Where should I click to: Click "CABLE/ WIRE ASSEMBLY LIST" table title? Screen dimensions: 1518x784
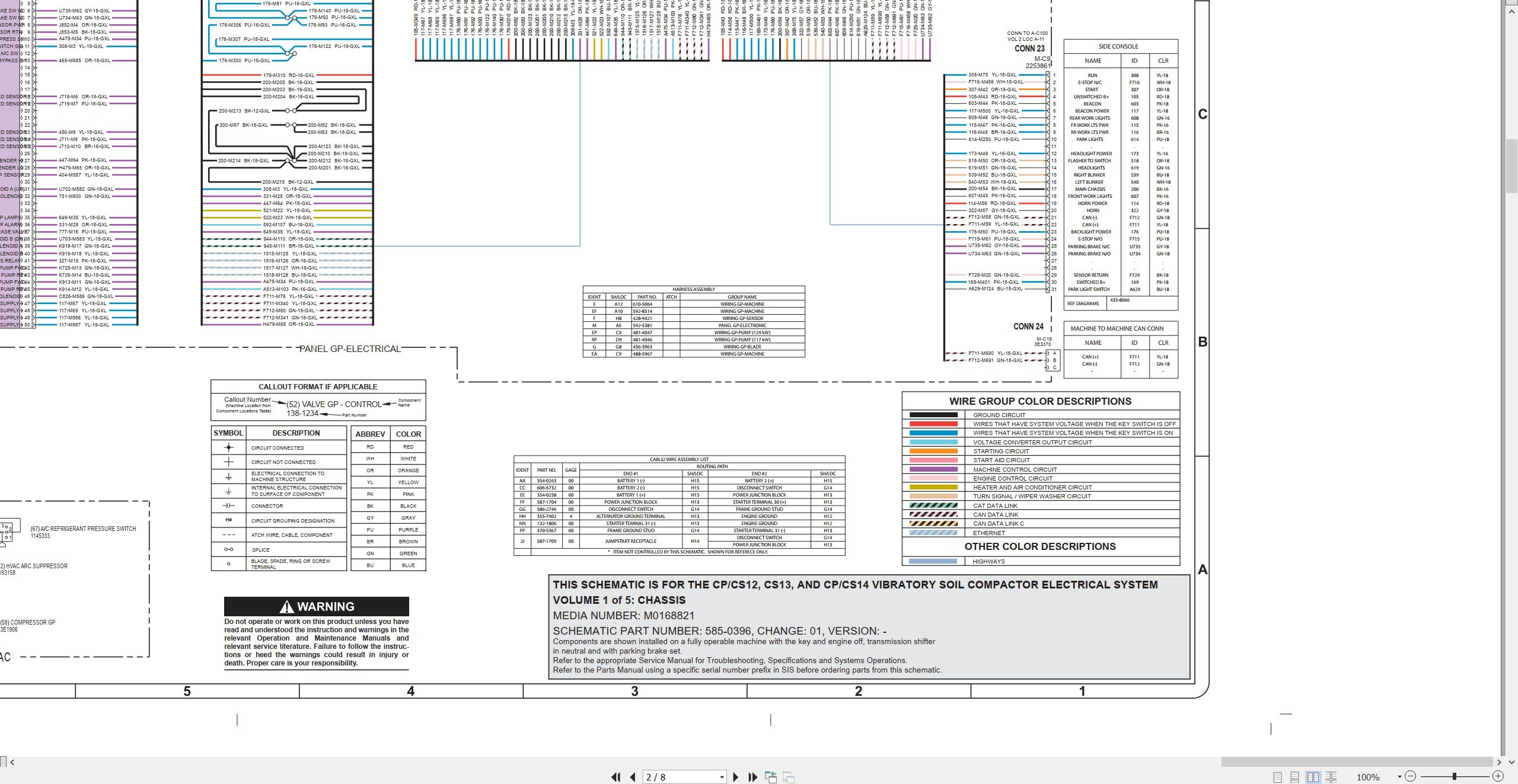pos(679,459)
